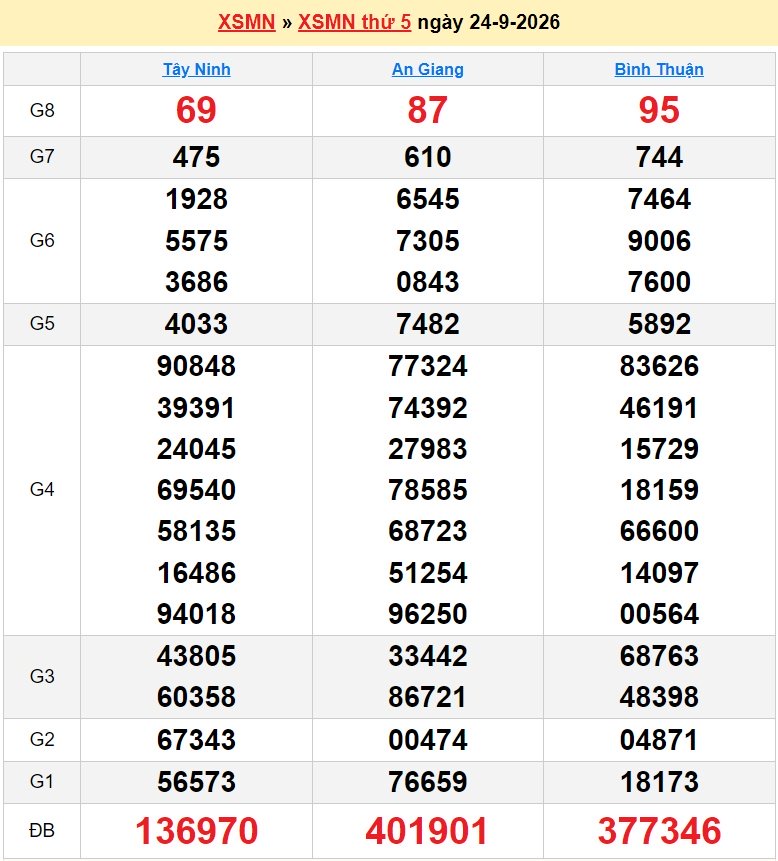Click G4 value 15729
Image resolution: width=778 pixels, height=861 pixels.
[659, 449]
